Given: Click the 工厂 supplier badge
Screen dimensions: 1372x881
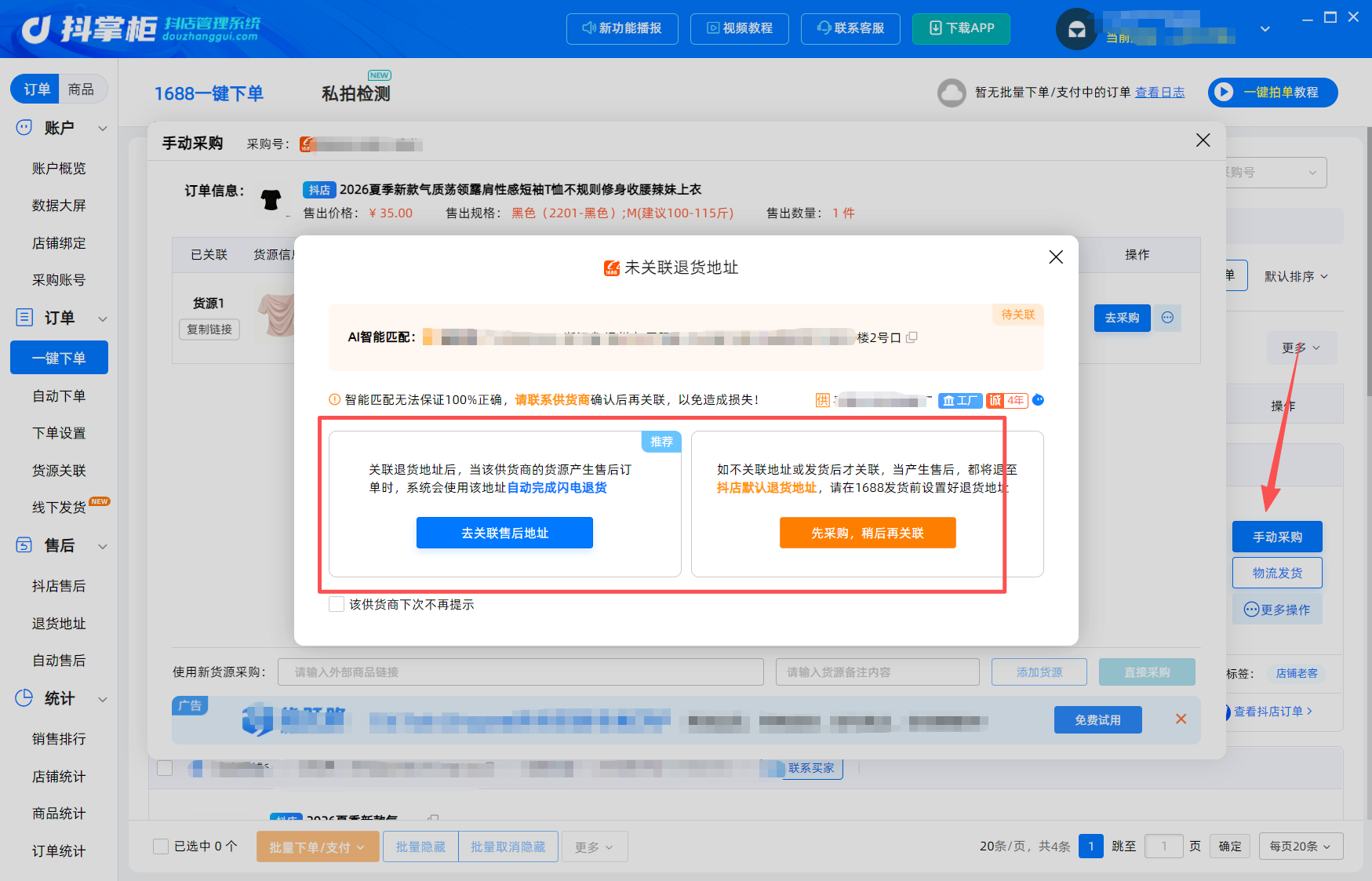Looking at the screenshot, I should pyautogui.click(x=960, y=401).
